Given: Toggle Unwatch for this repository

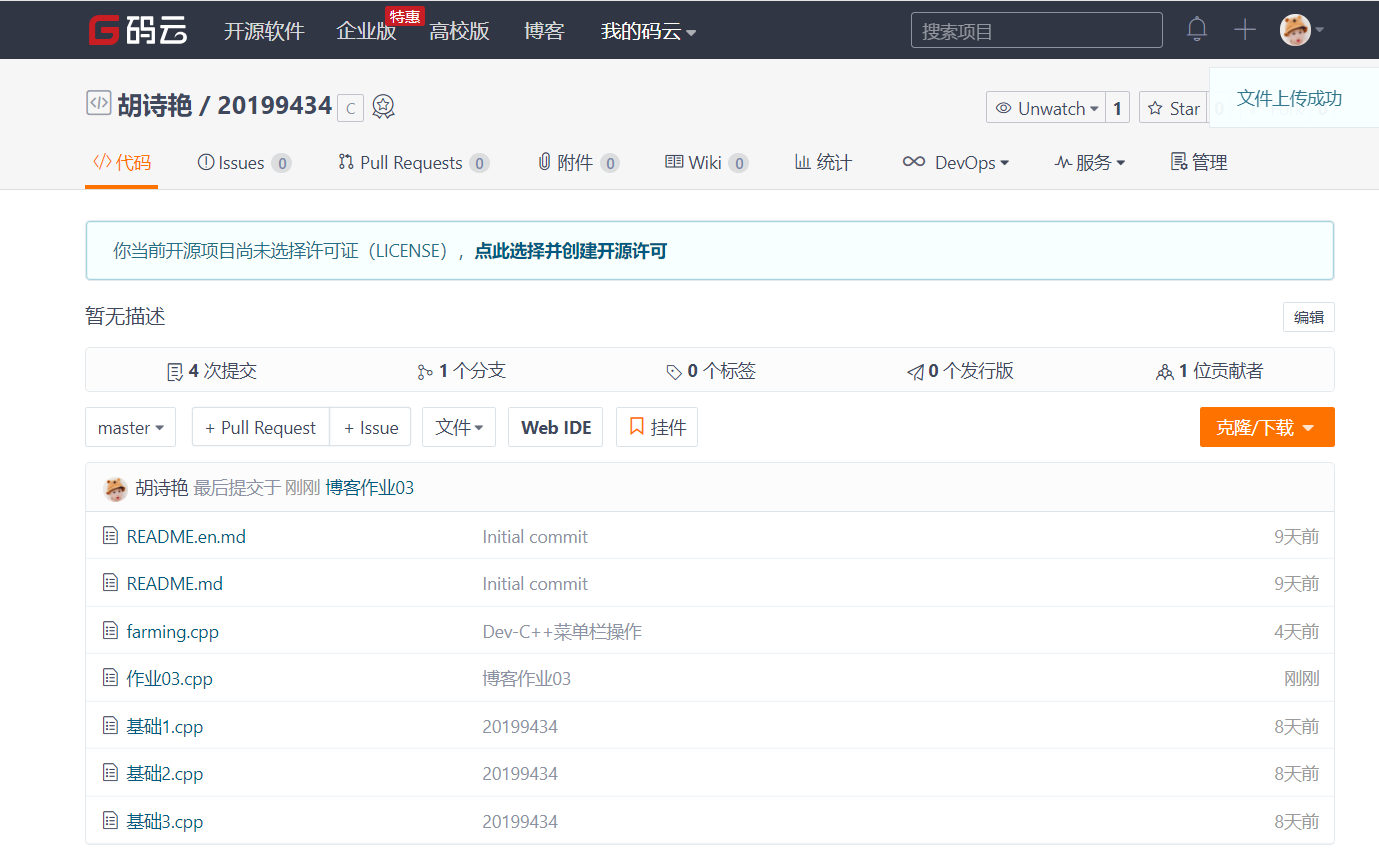Looking at the screenshot, I should (x=1047, y=108).
